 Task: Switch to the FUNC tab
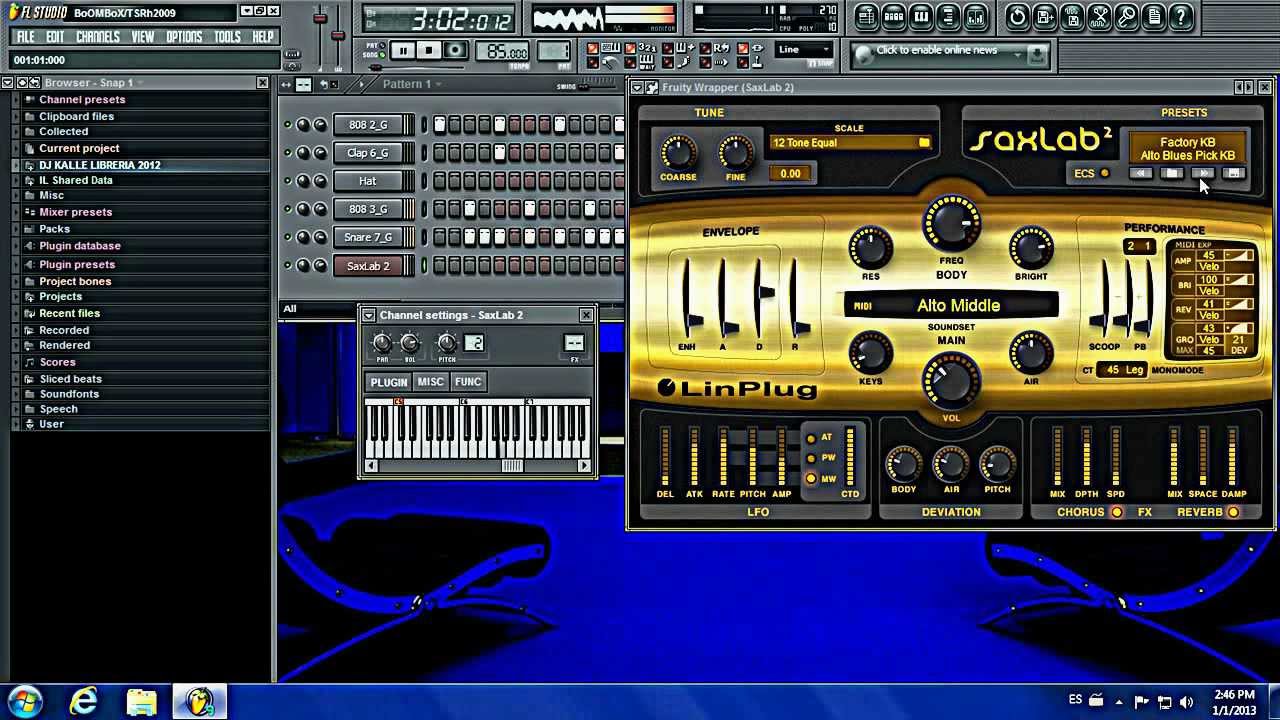click(468, 382)
